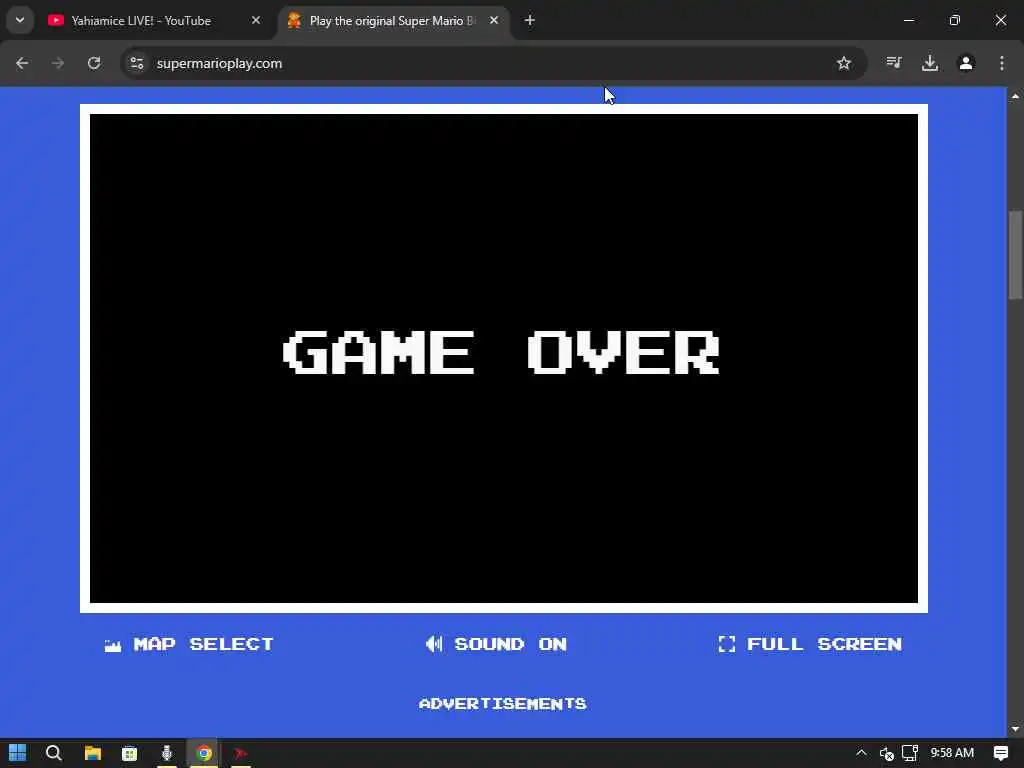Screen dimensions: 1024x768
Task: Click the Chrome icon on the taskbar
Action: click(204, 753)
